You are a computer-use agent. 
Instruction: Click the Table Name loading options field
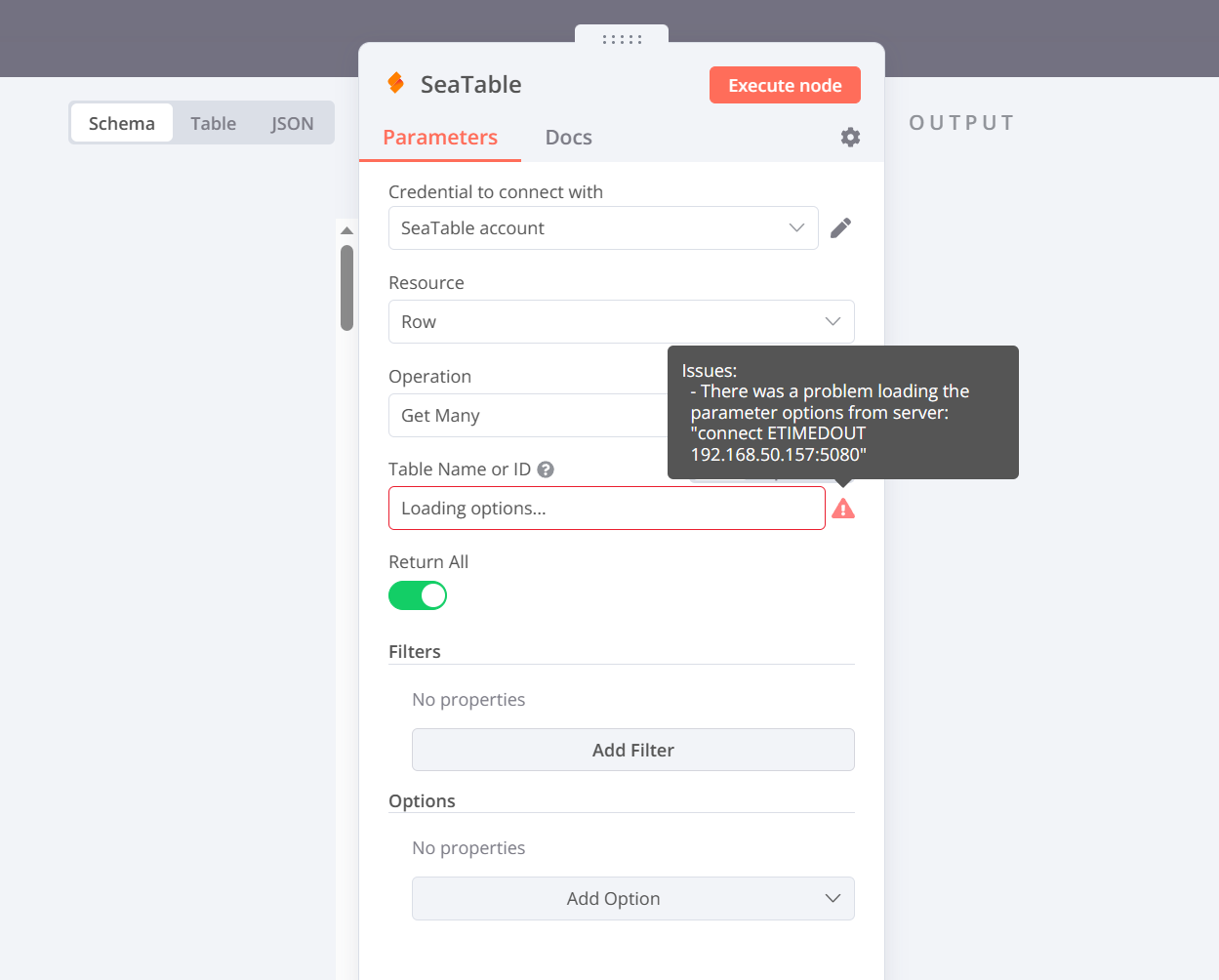[x=606, y=509]
